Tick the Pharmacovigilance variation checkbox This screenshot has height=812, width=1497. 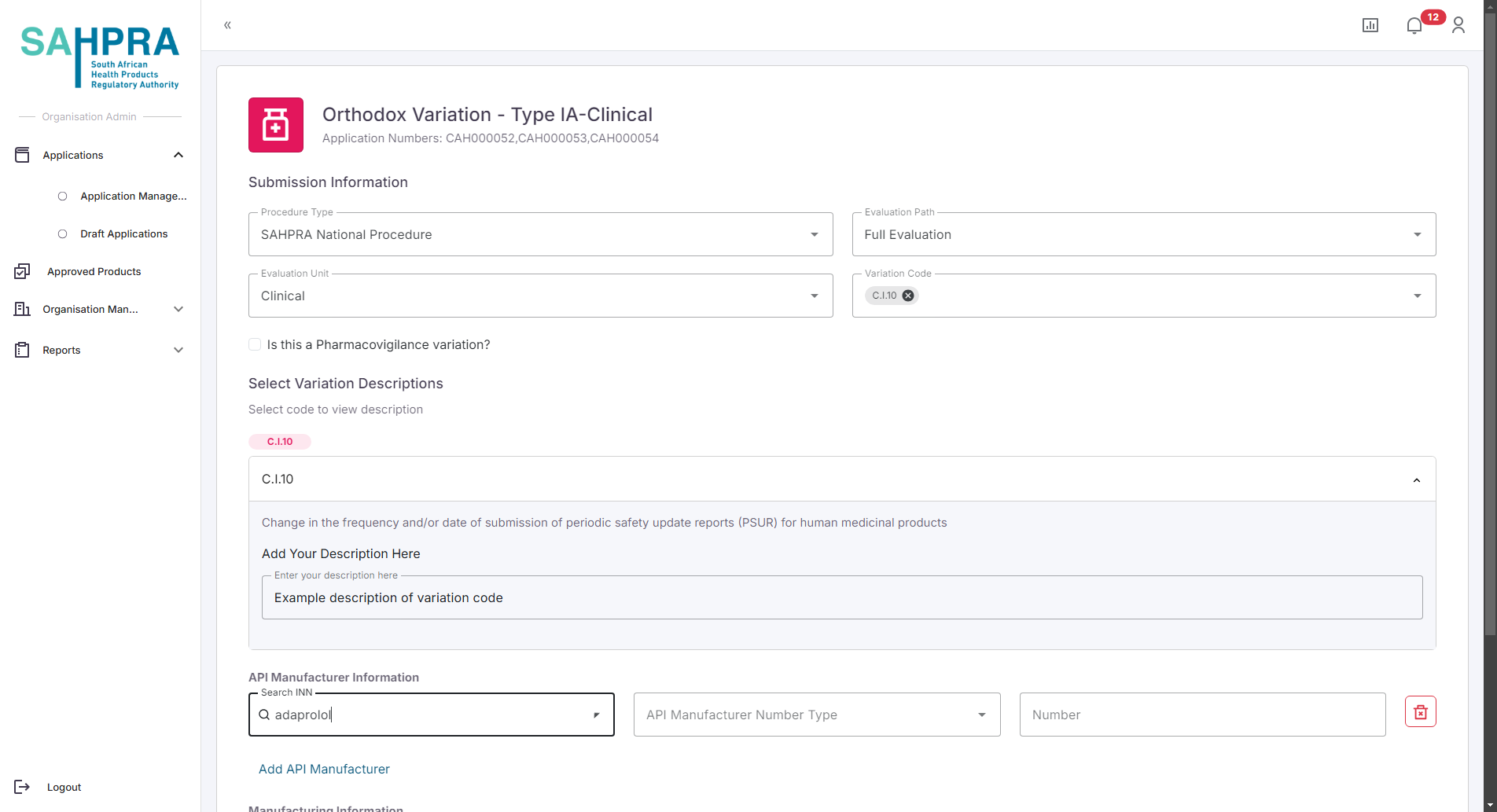coord(255,344)
